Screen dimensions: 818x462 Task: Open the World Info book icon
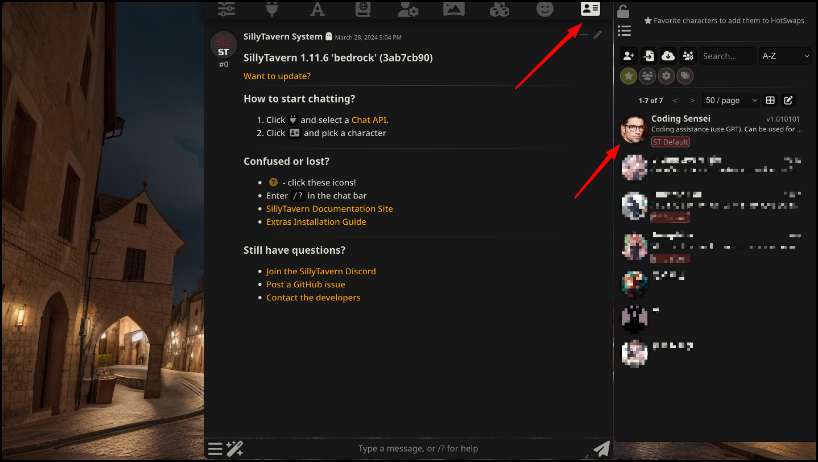(x=363, y=9)
